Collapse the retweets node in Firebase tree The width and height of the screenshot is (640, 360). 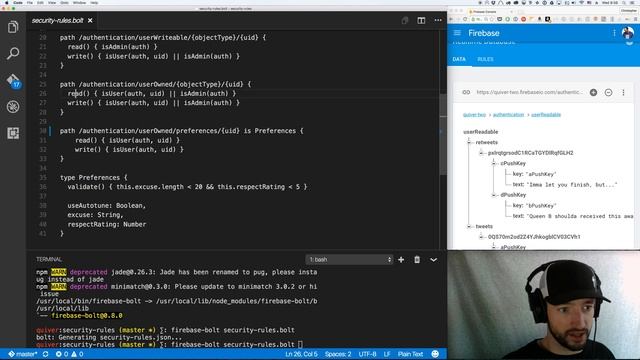[x=469, y=142]
